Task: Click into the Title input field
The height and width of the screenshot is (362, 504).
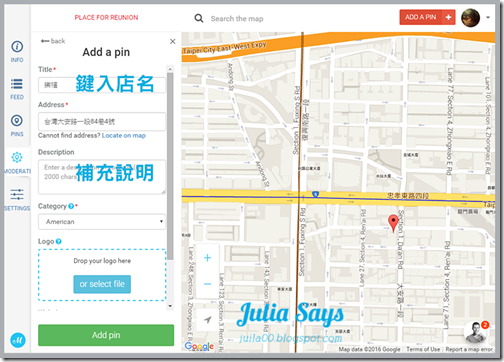Action: 102,85
